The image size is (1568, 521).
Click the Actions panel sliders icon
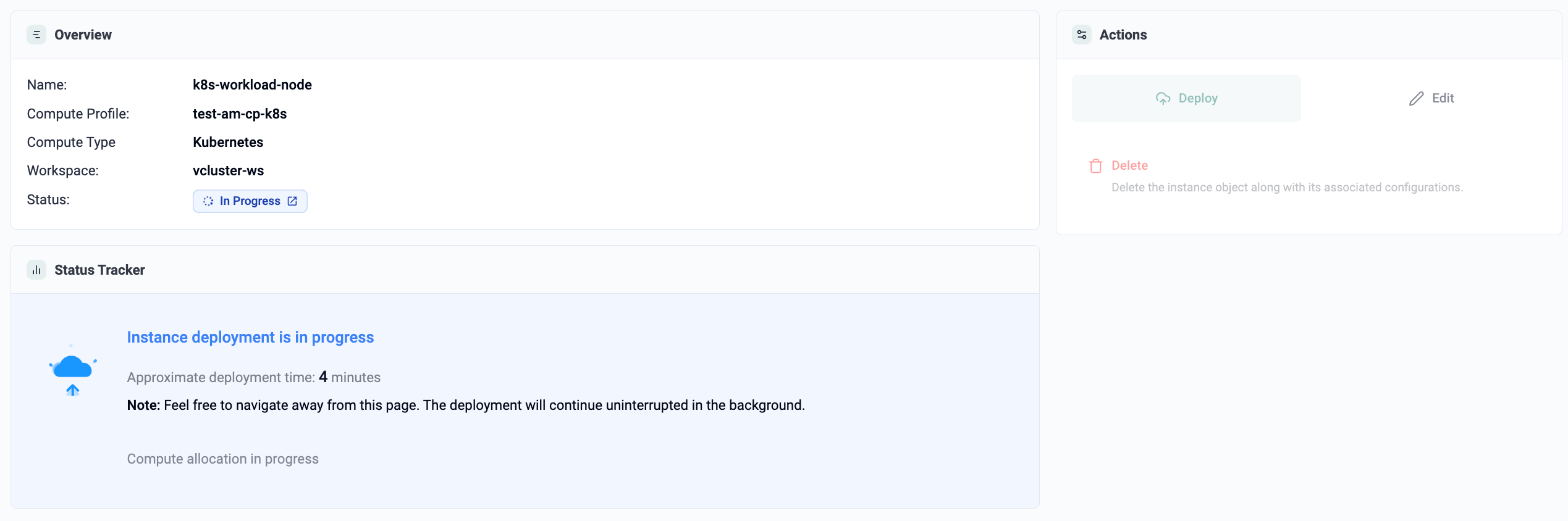[1082, 35]
